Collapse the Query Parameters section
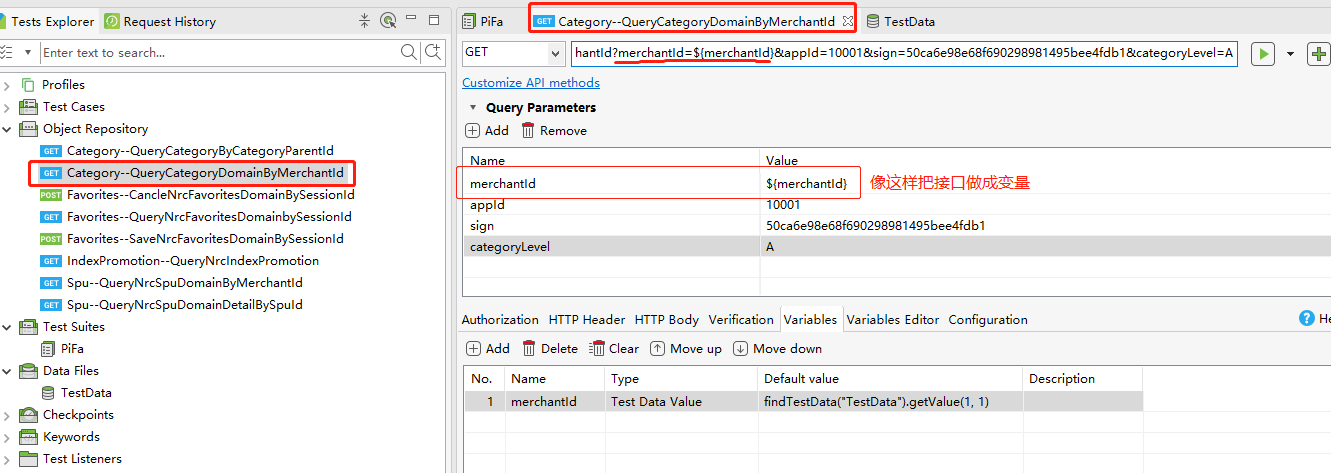This screenshot has height=473, width=1331. 473,108
